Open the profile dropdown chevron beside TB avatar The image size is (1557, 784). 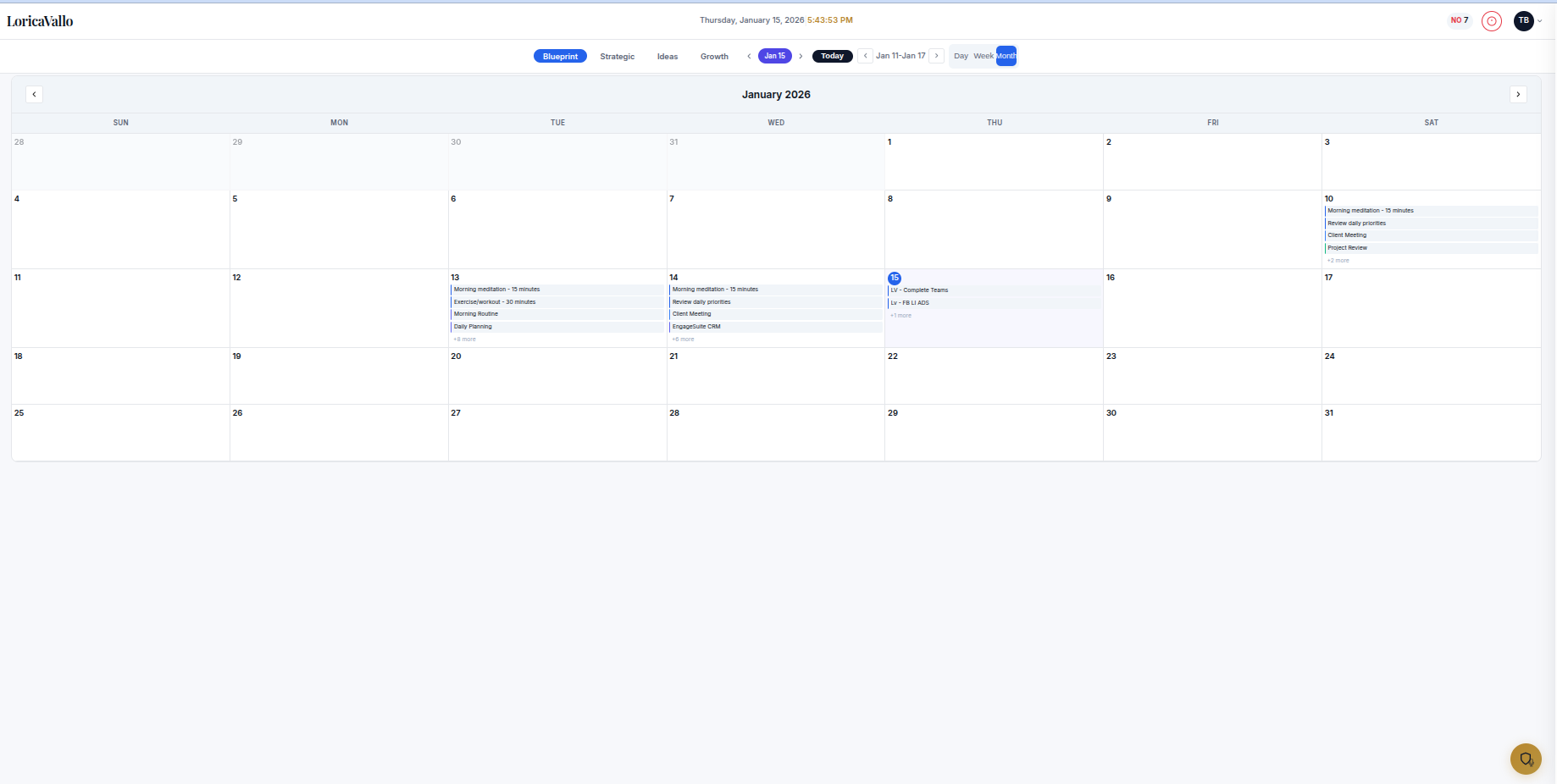(1539, 21)
